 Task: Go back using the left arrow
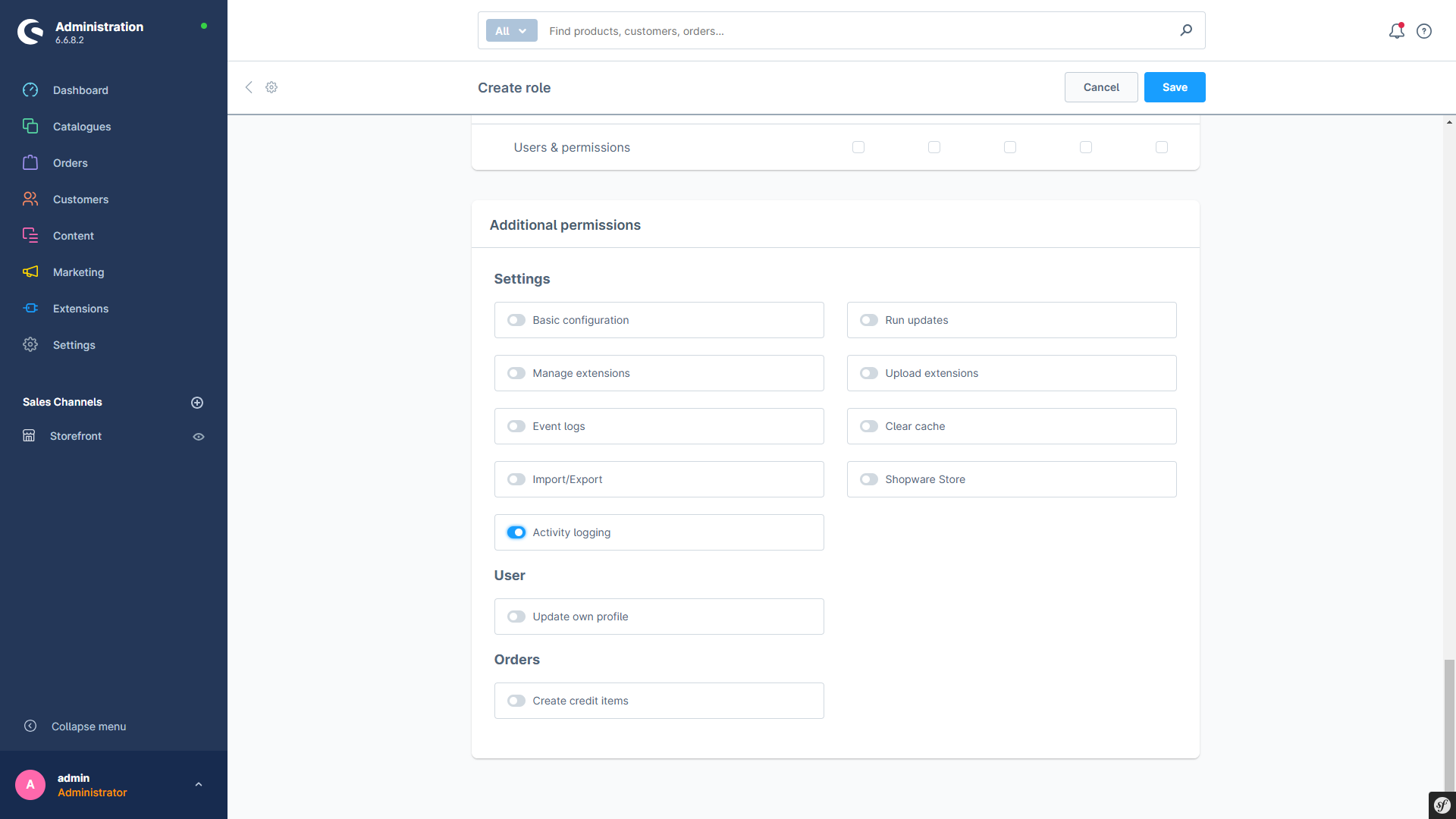(x=249, y=87)
